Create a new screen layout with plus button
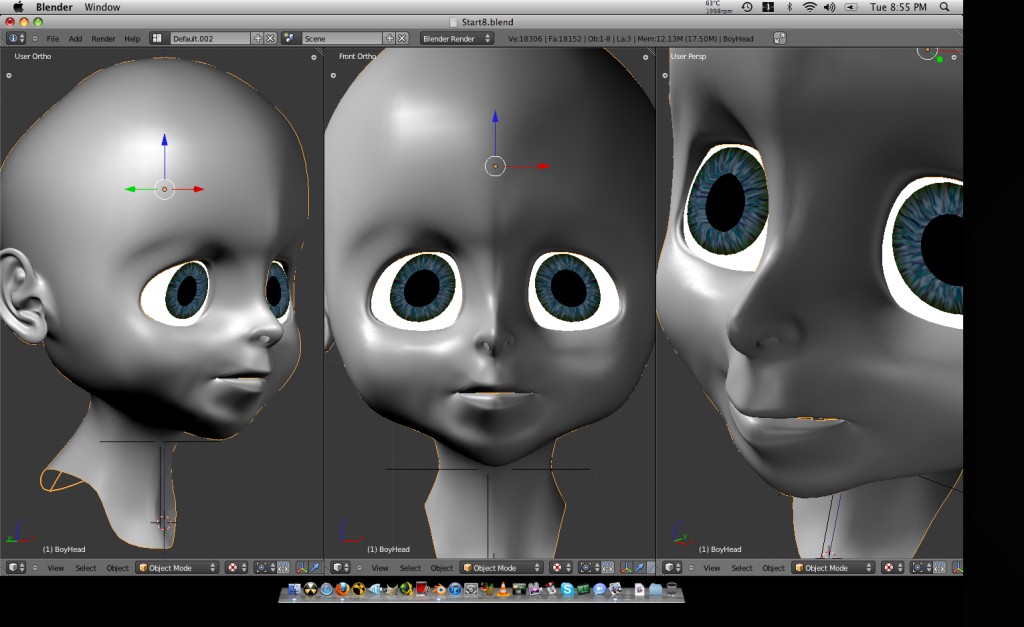The image size is (1024, 627). (257, 37)
